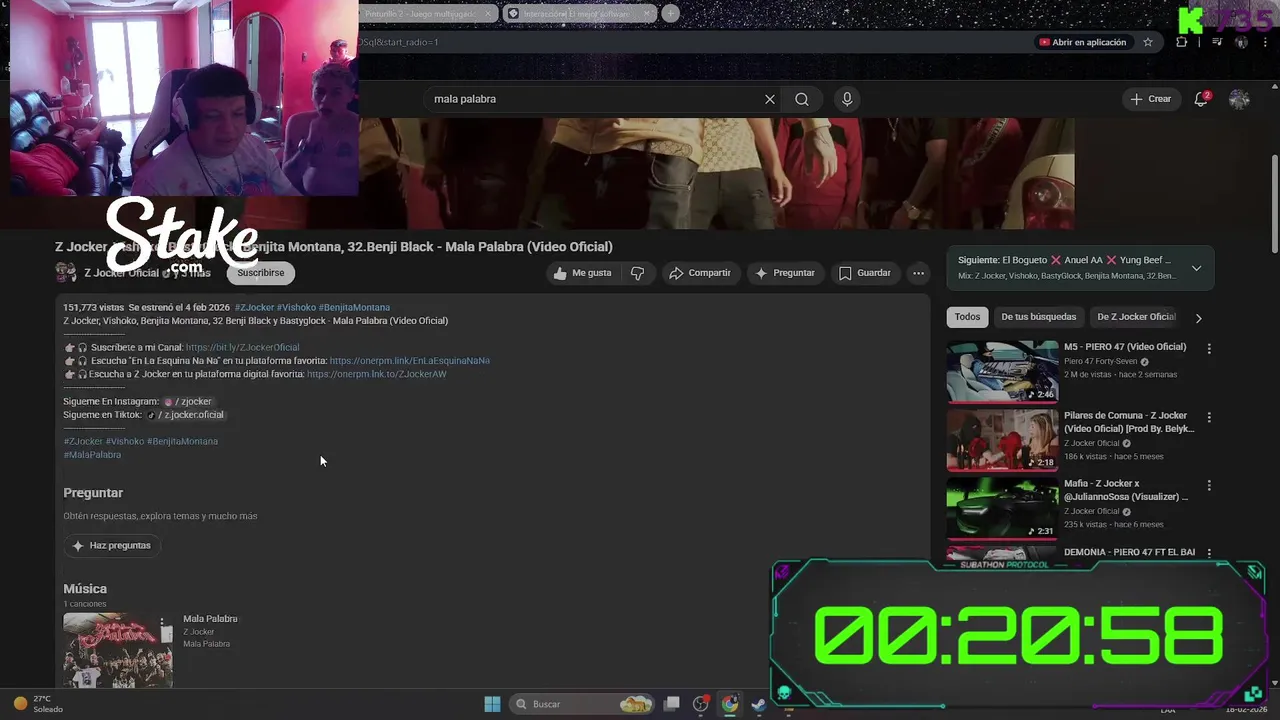Start voice search with the microphone

847,99
